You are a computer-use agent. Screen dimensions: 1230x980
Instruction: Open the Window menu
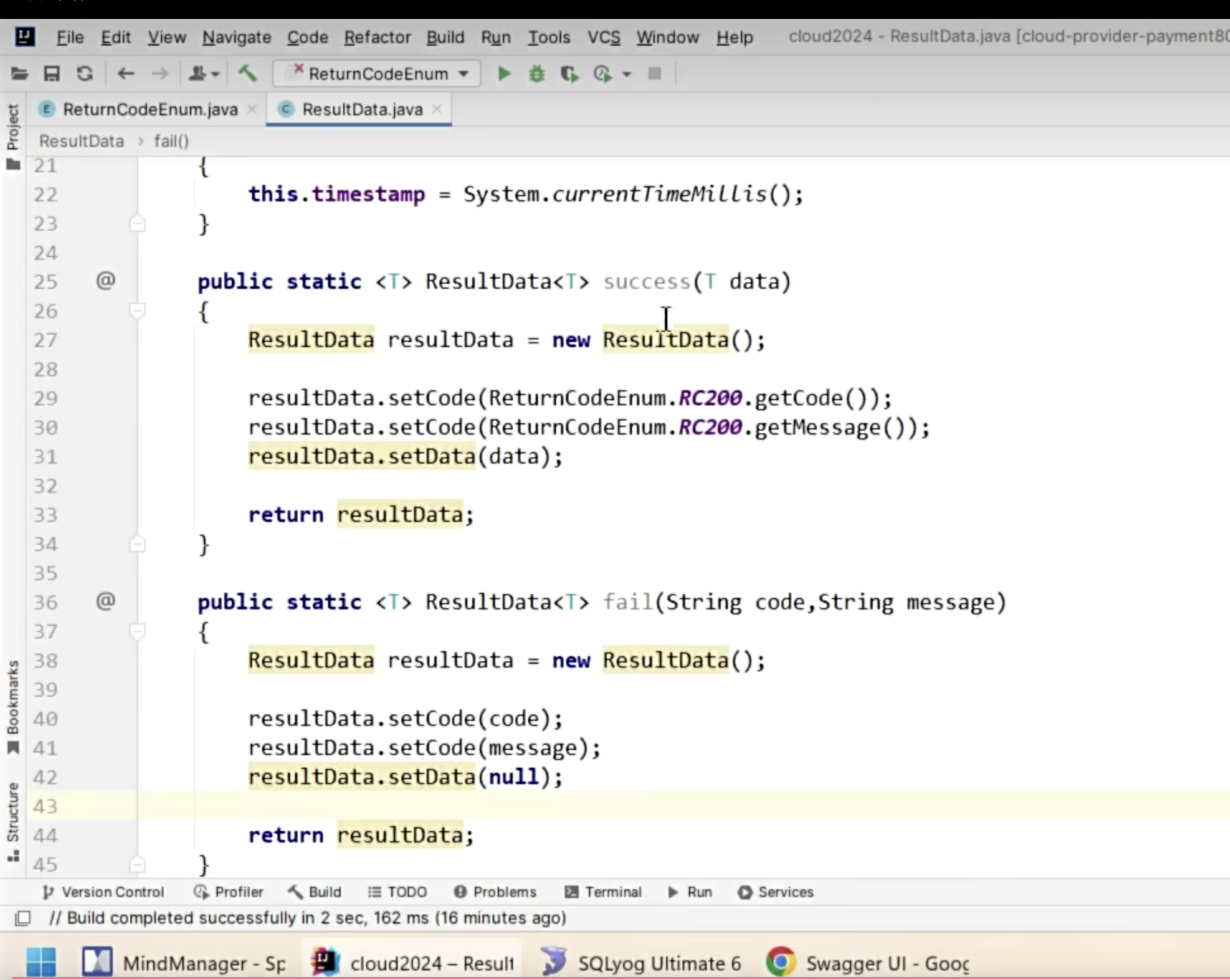point(667,37)
